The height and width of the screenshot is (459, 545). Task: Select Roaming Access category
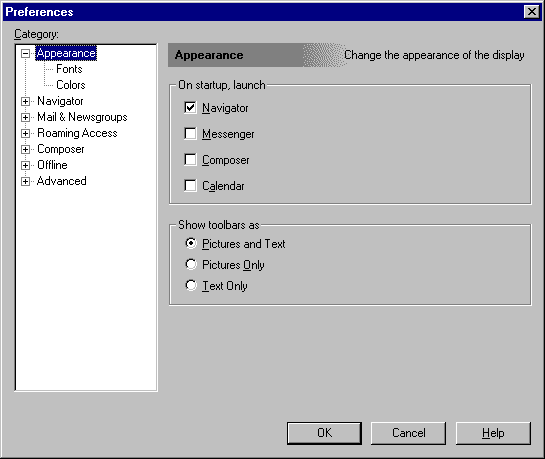(77, 133)
